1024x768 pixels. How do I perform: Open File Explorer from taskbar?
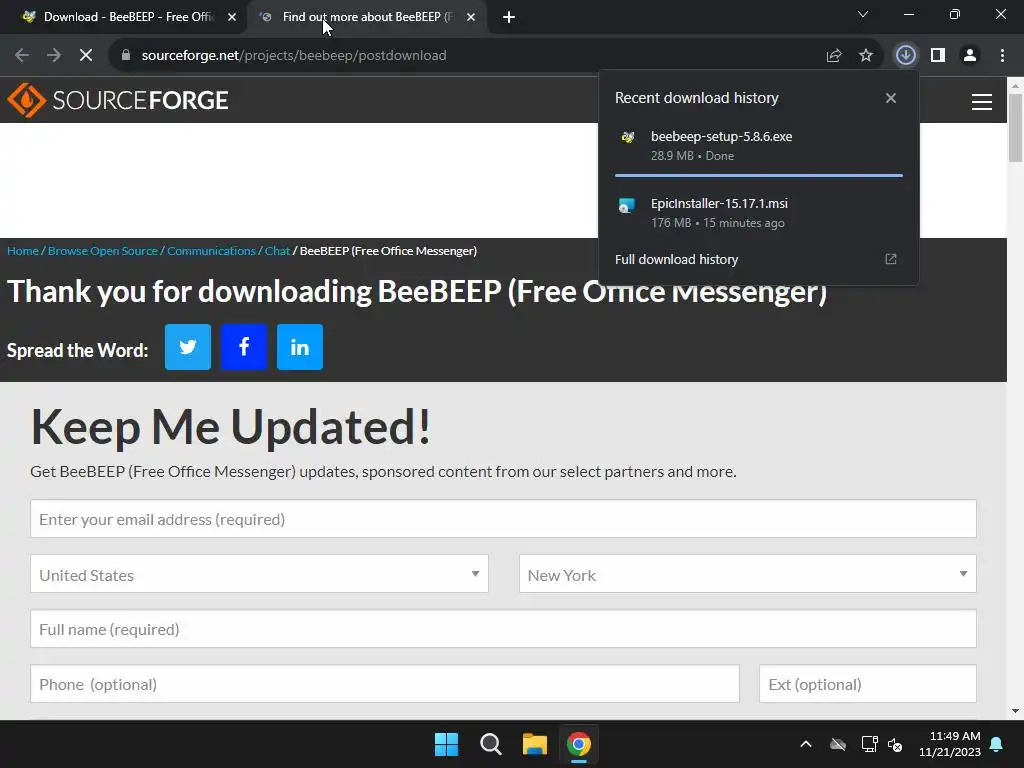(x=534, y=744)
